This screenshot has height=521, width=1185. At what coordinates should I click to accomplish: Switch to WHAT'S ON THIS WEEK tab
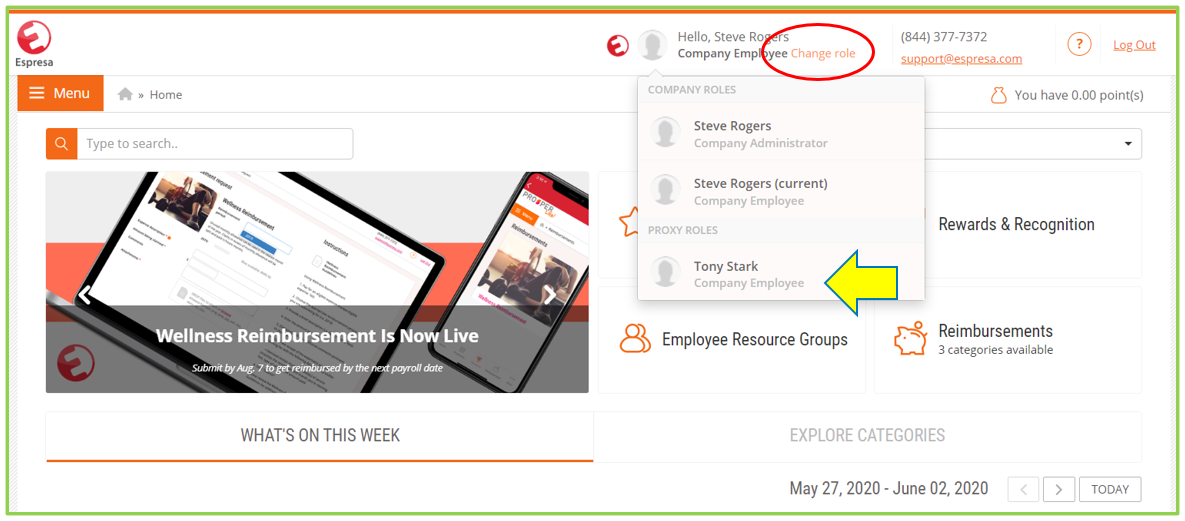click(x=320, y=436)
